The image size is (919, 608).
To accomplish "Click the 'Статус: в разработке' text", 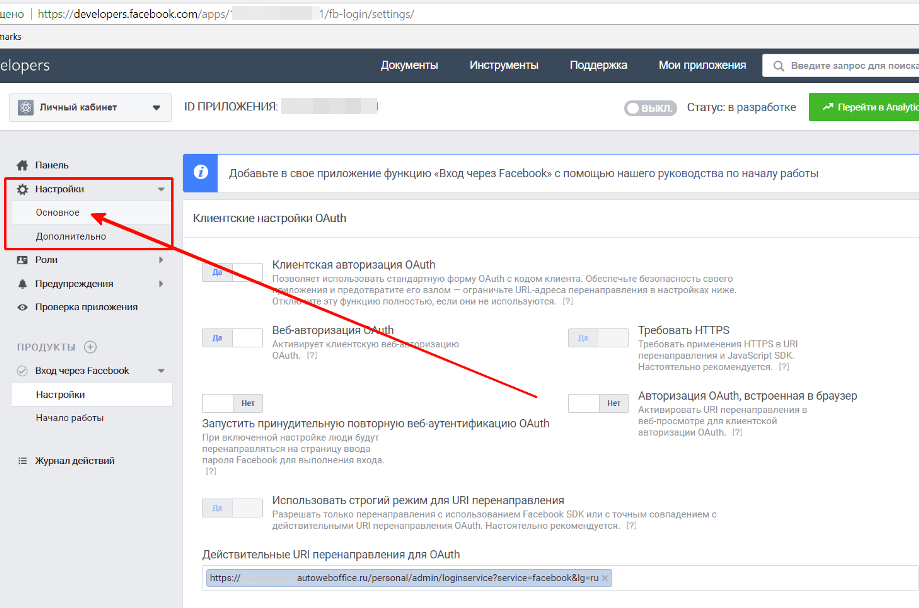I will point(741,107).
